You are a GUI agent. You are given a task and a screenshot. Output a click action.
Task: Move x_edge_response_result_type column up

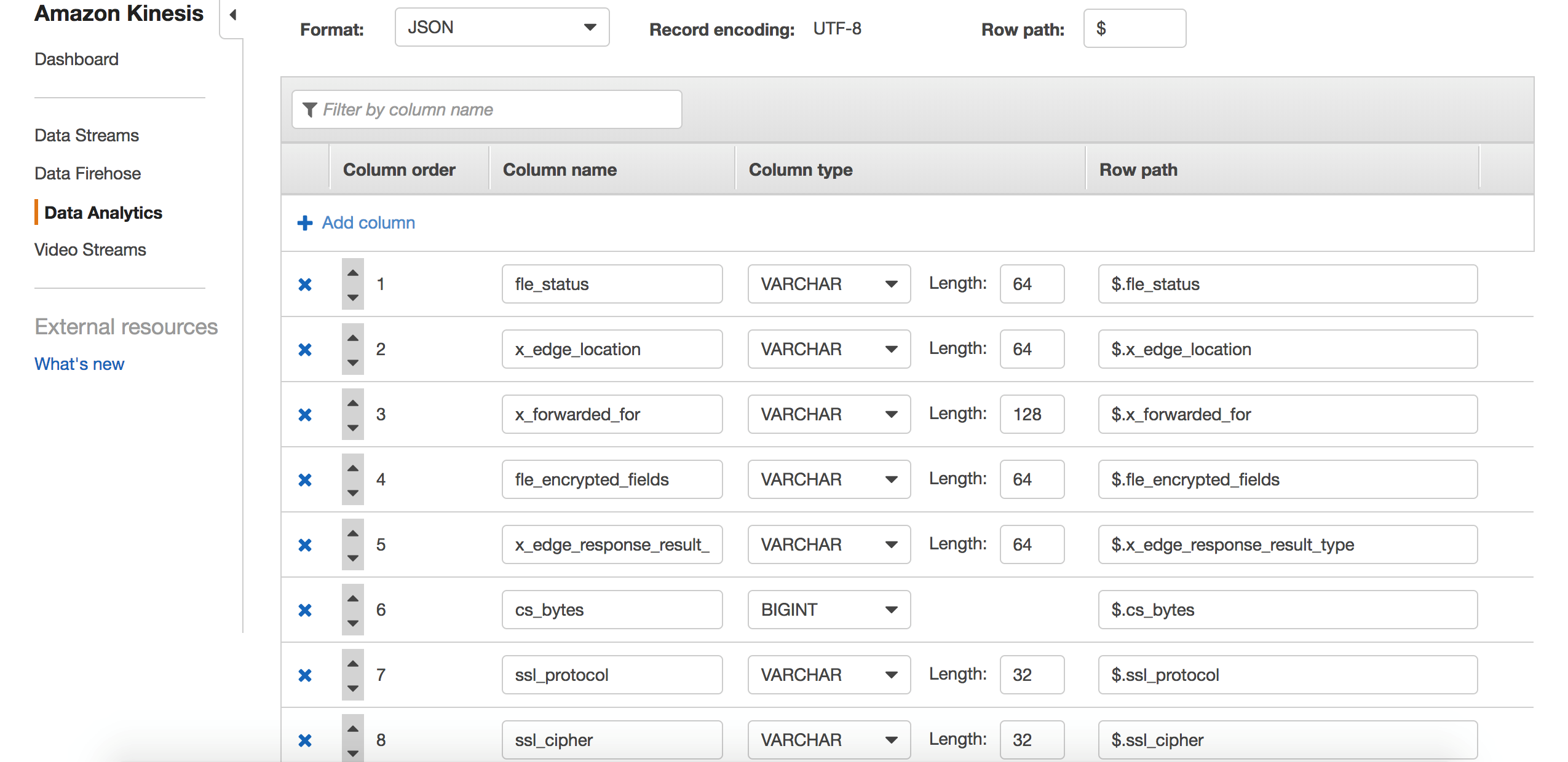point(352,533)
